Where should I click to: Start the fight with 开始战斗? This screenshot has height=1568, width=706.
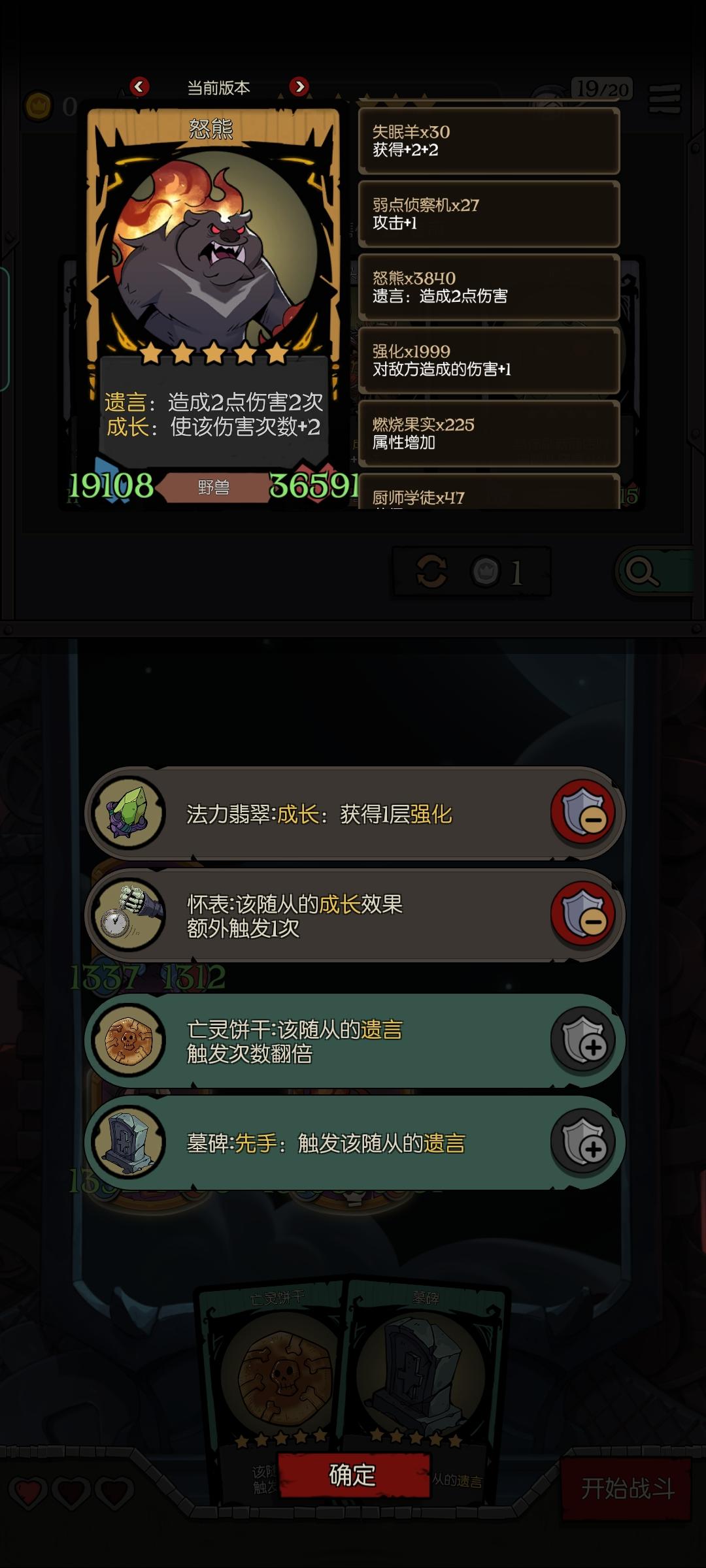click(x=626, y=1489)
